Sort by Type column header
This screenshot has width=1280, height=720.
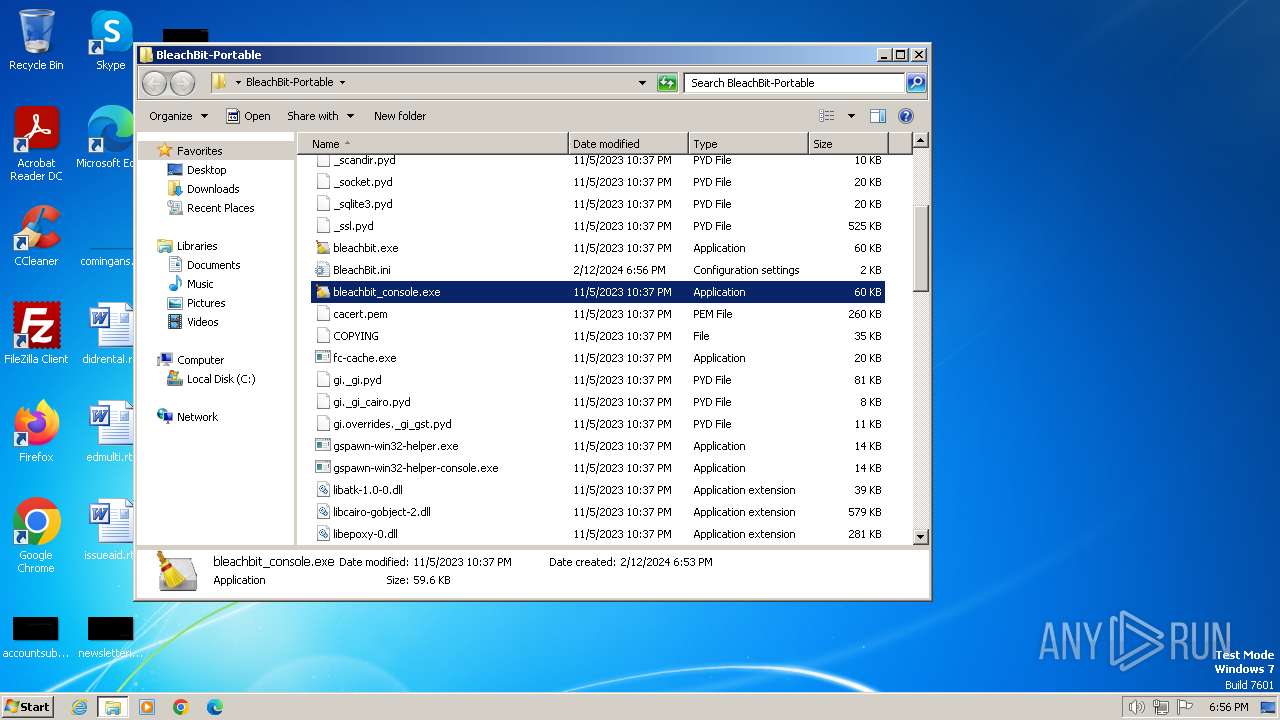coord(748,144)
